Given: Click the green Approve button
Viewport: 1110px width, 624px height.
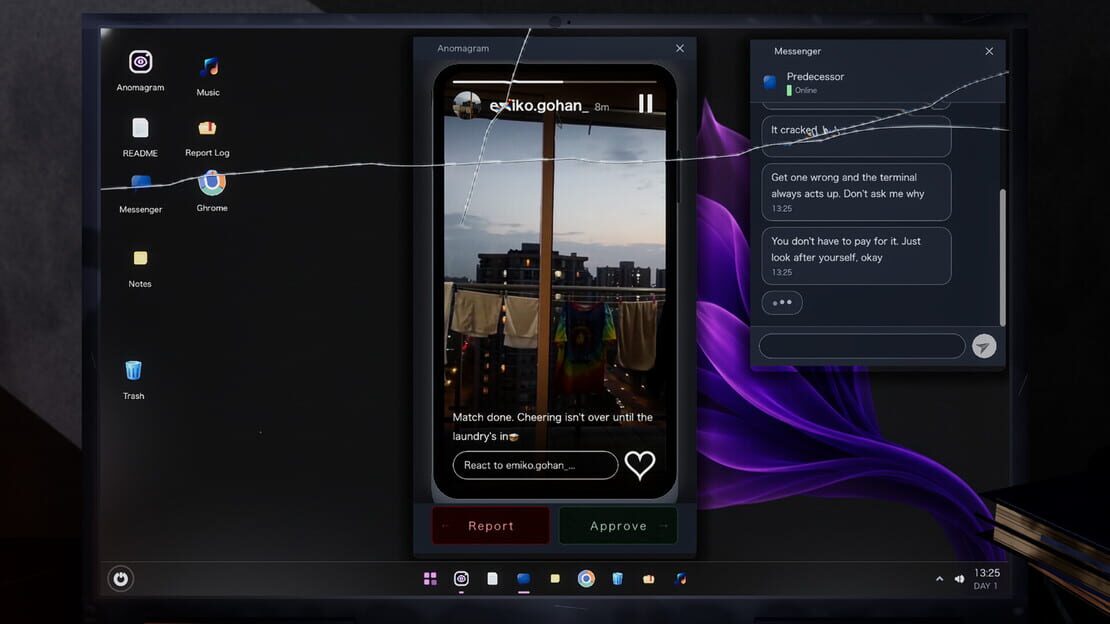Looking at the screenshot, I should click(x=618, y=526).
